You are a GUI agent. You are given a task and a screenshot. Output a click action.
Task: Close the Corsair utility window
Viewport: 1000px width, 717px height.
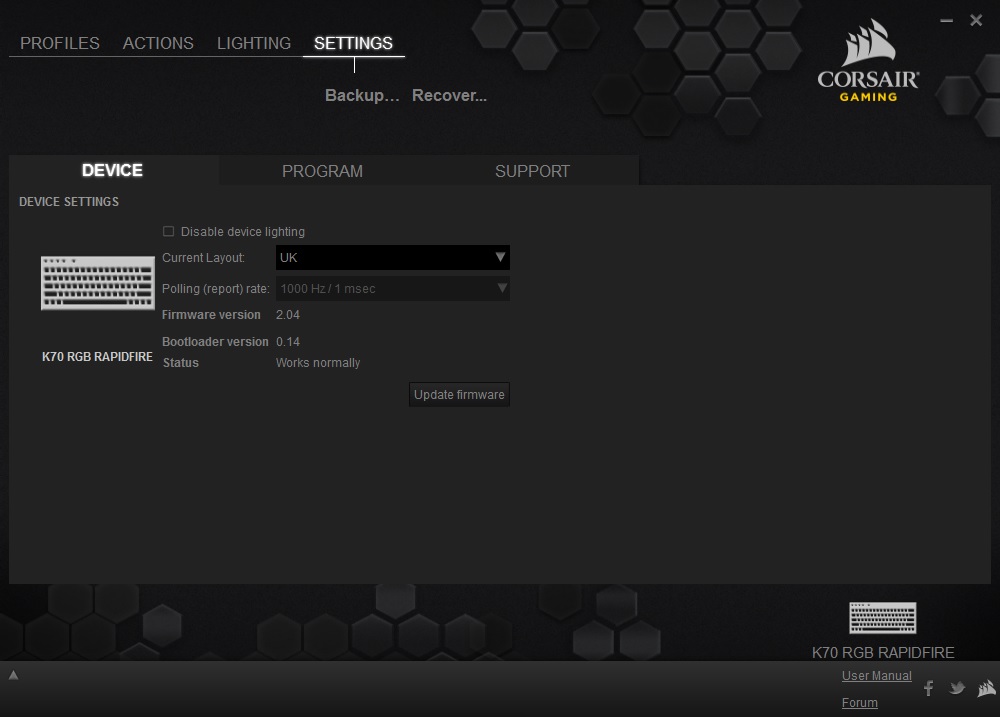pyautogui.click(x=976, y=20)
